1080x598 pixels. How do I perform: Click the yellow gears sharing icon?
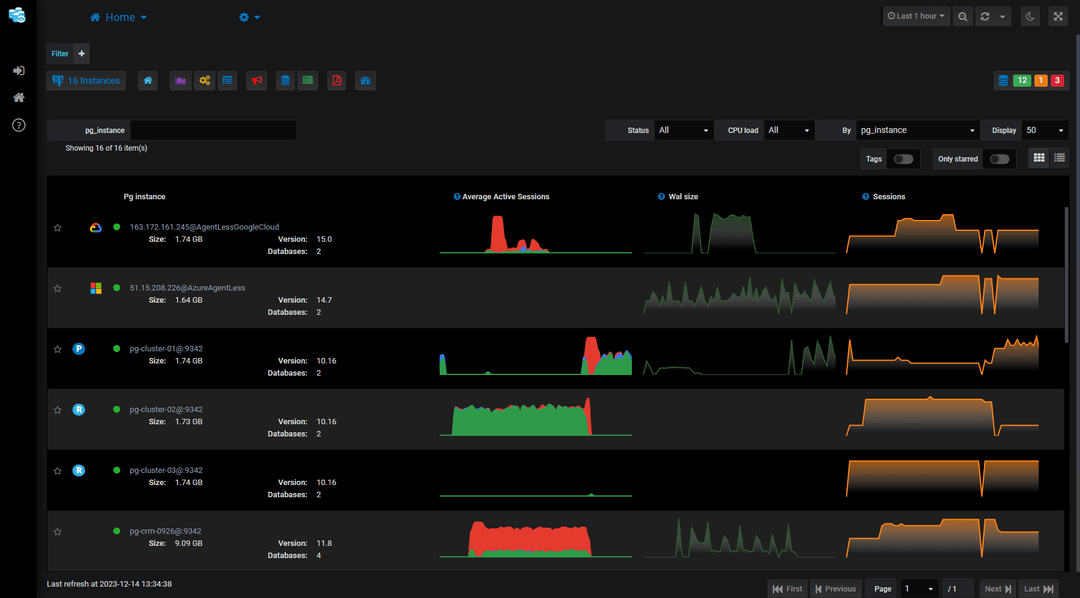coord(204,80)
